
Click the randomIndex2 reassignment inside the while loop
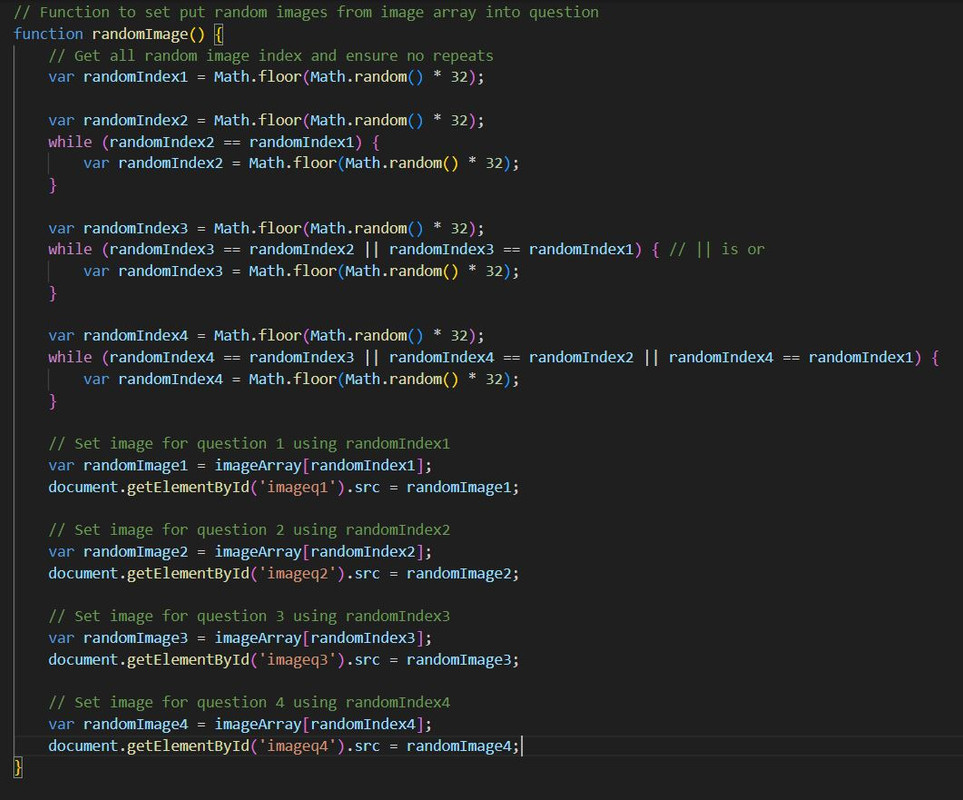(301, 163)
